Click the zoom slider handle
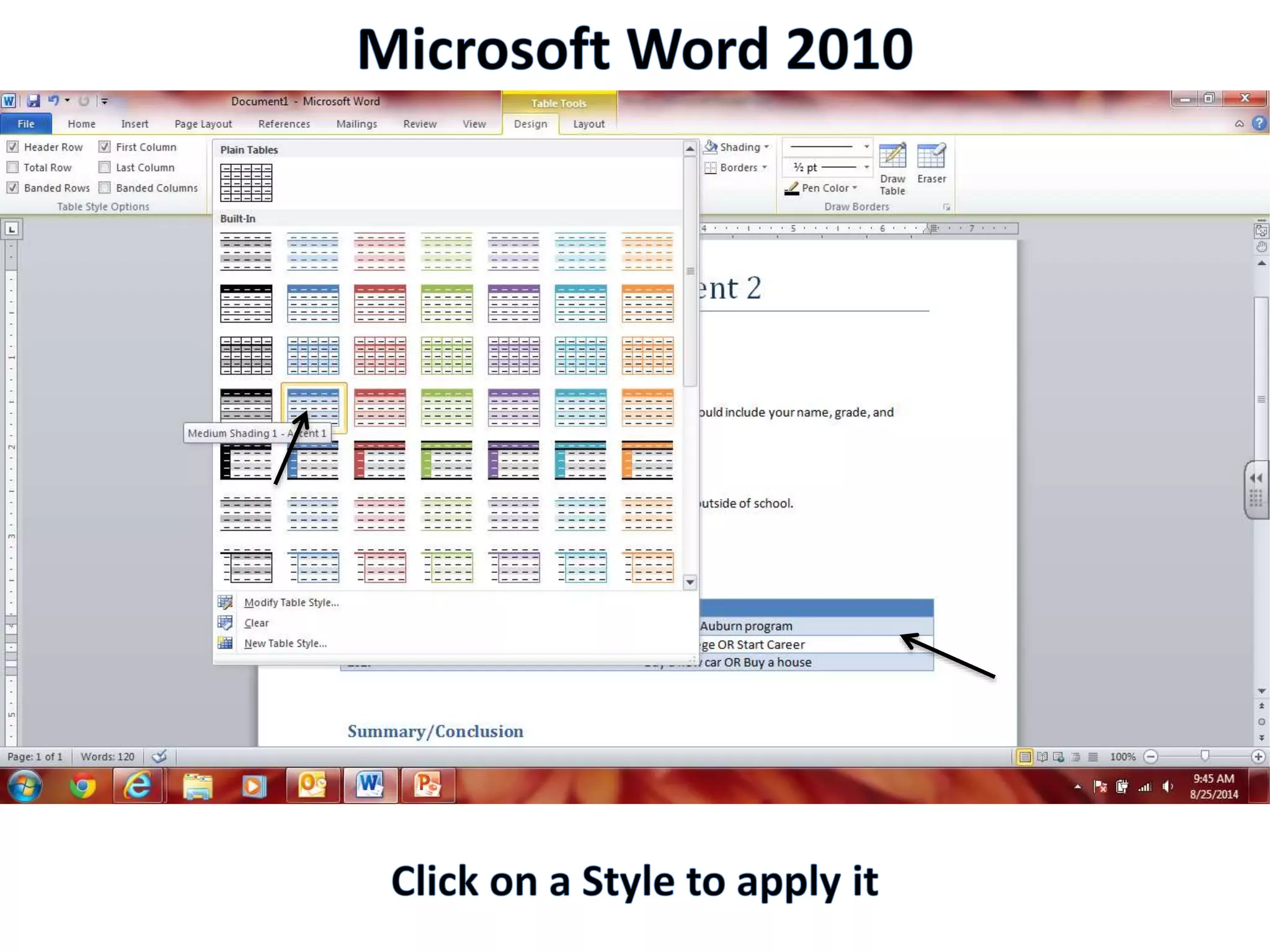This screenshot has width=1270, height=952. [1205, 756]
